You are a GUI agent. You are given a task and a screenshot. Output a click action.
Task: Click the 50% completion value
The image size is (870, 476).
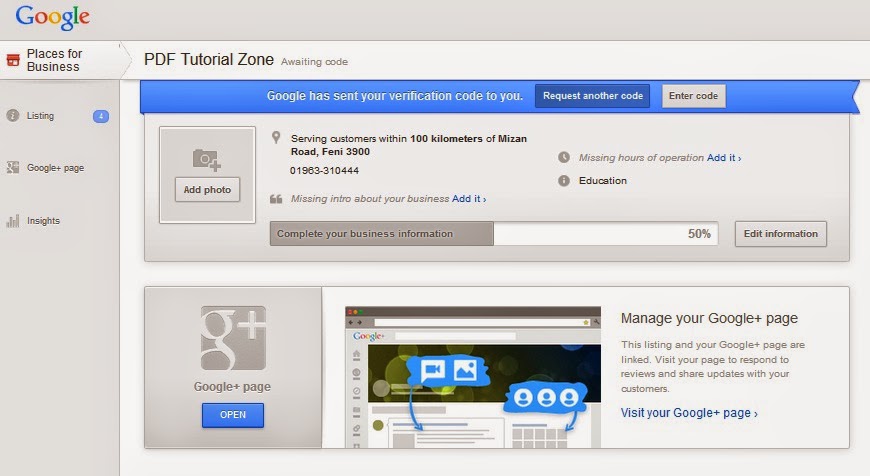[699, 234]
